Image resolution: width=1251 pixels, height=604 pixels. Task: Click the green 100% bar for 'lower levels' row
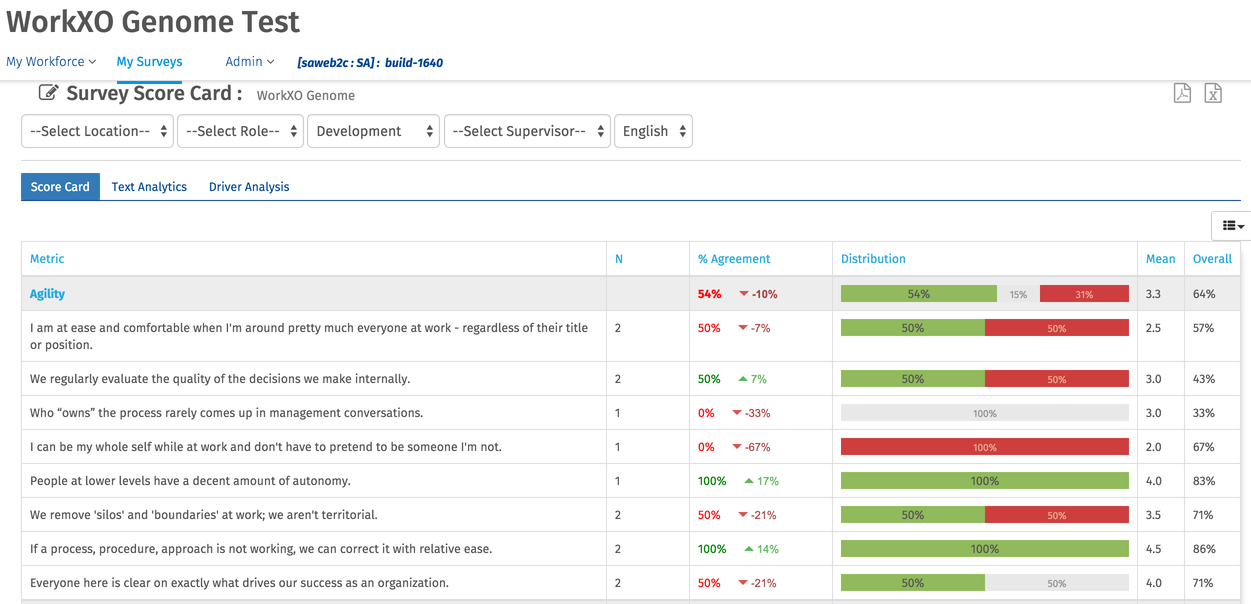pyautogui.click(x=985, y=481)
